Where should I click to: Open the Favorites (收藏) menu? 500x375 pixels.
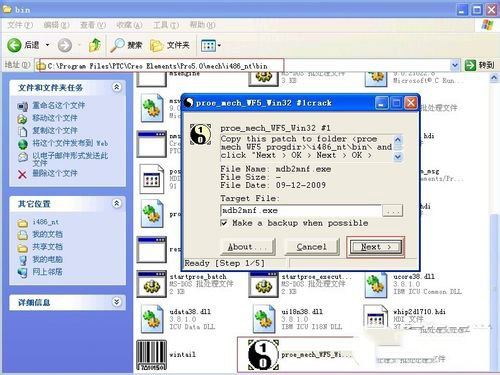click(x=129, y=25)
